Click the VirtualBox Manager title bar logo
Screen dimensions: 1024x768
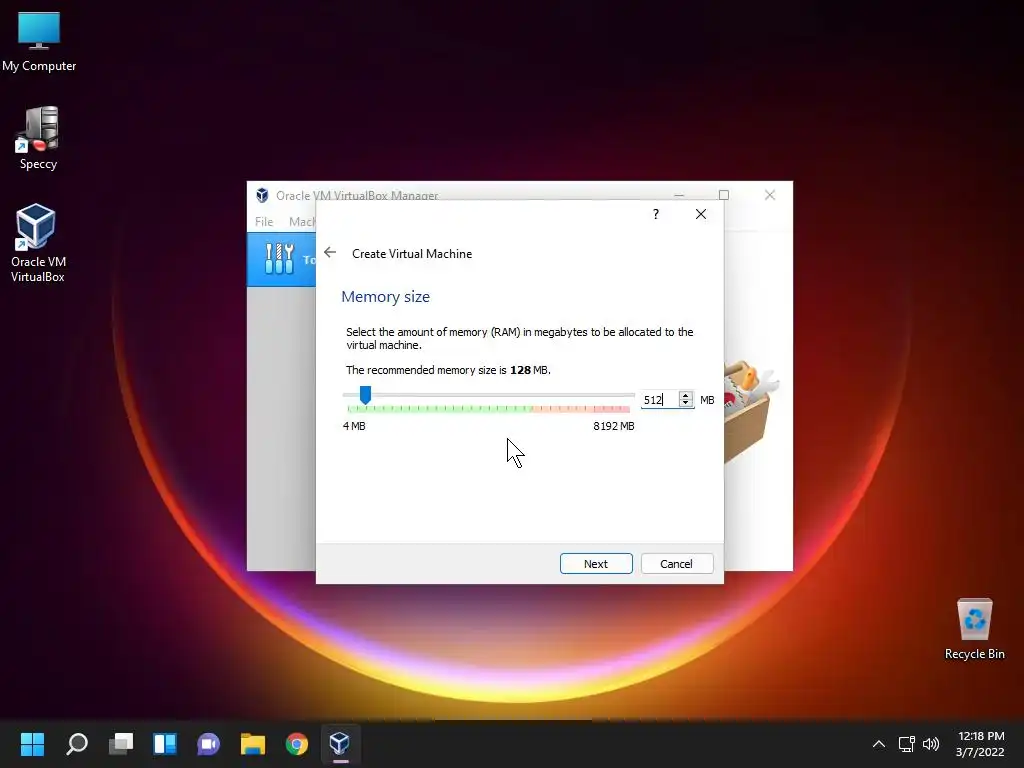pos(262,195)
